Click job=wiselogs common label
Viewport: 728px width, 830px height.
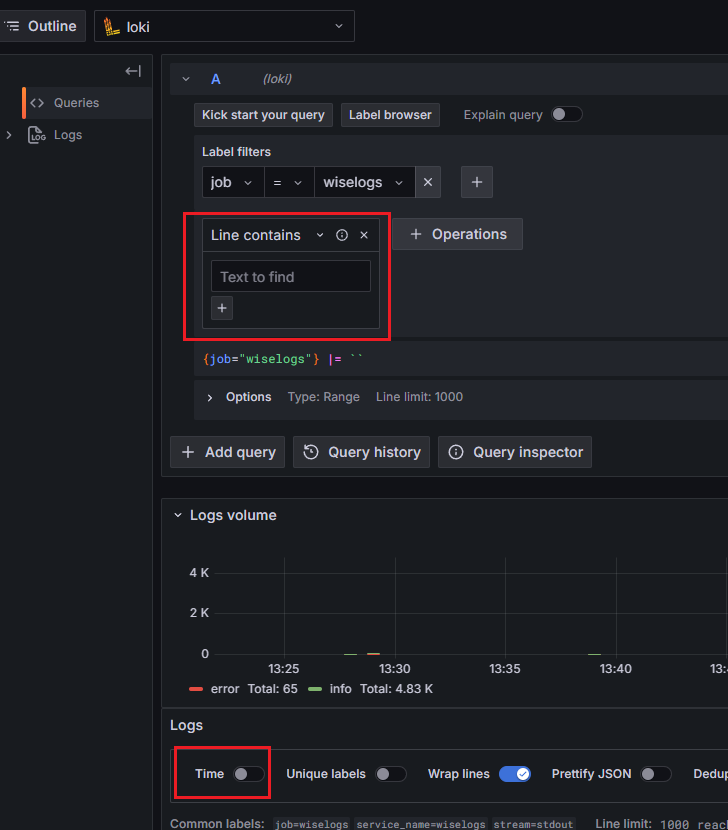[x=311, y=824]
